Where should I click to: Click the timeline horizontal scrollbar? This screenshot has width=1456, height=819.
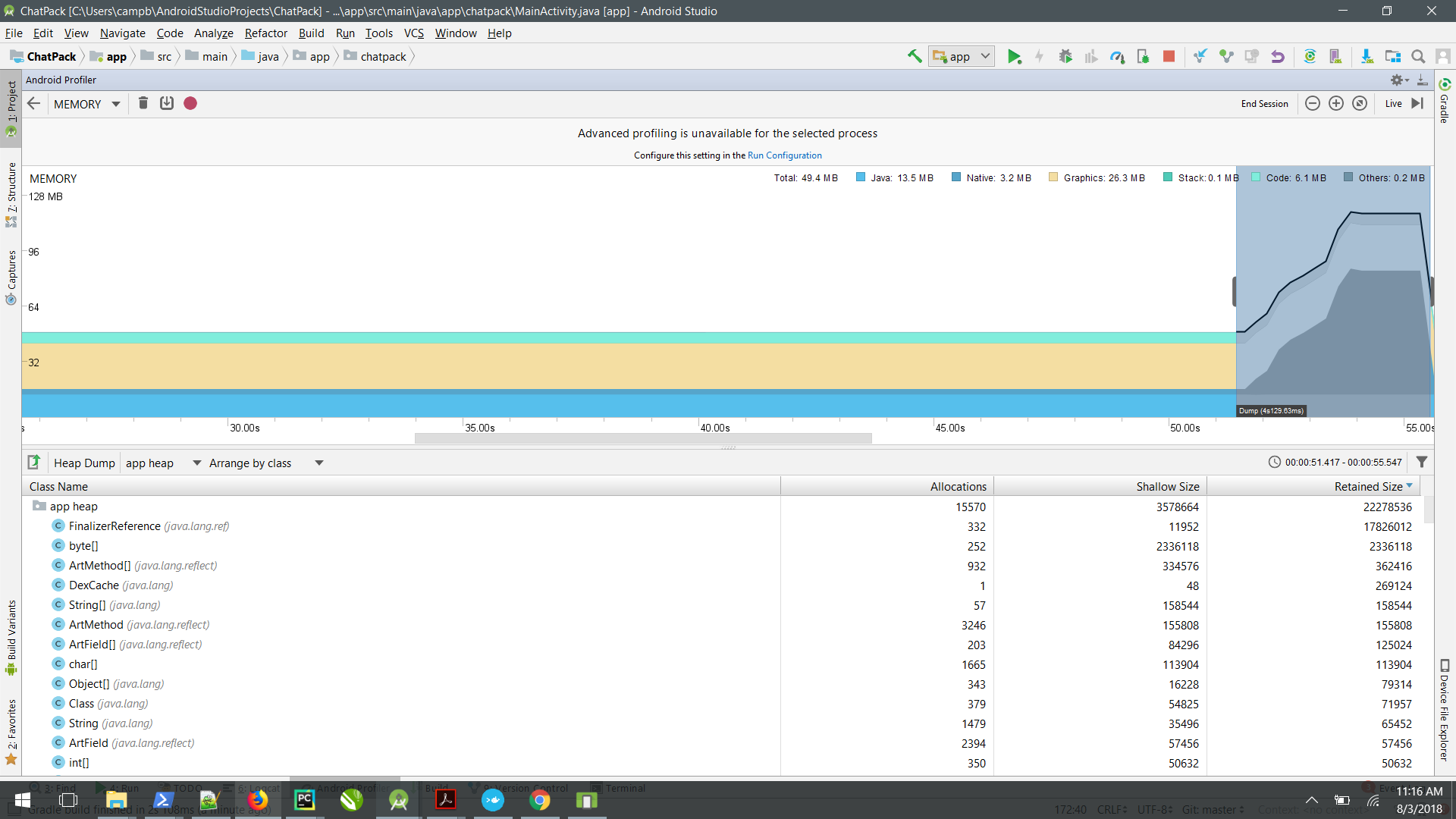pos(643,438)
